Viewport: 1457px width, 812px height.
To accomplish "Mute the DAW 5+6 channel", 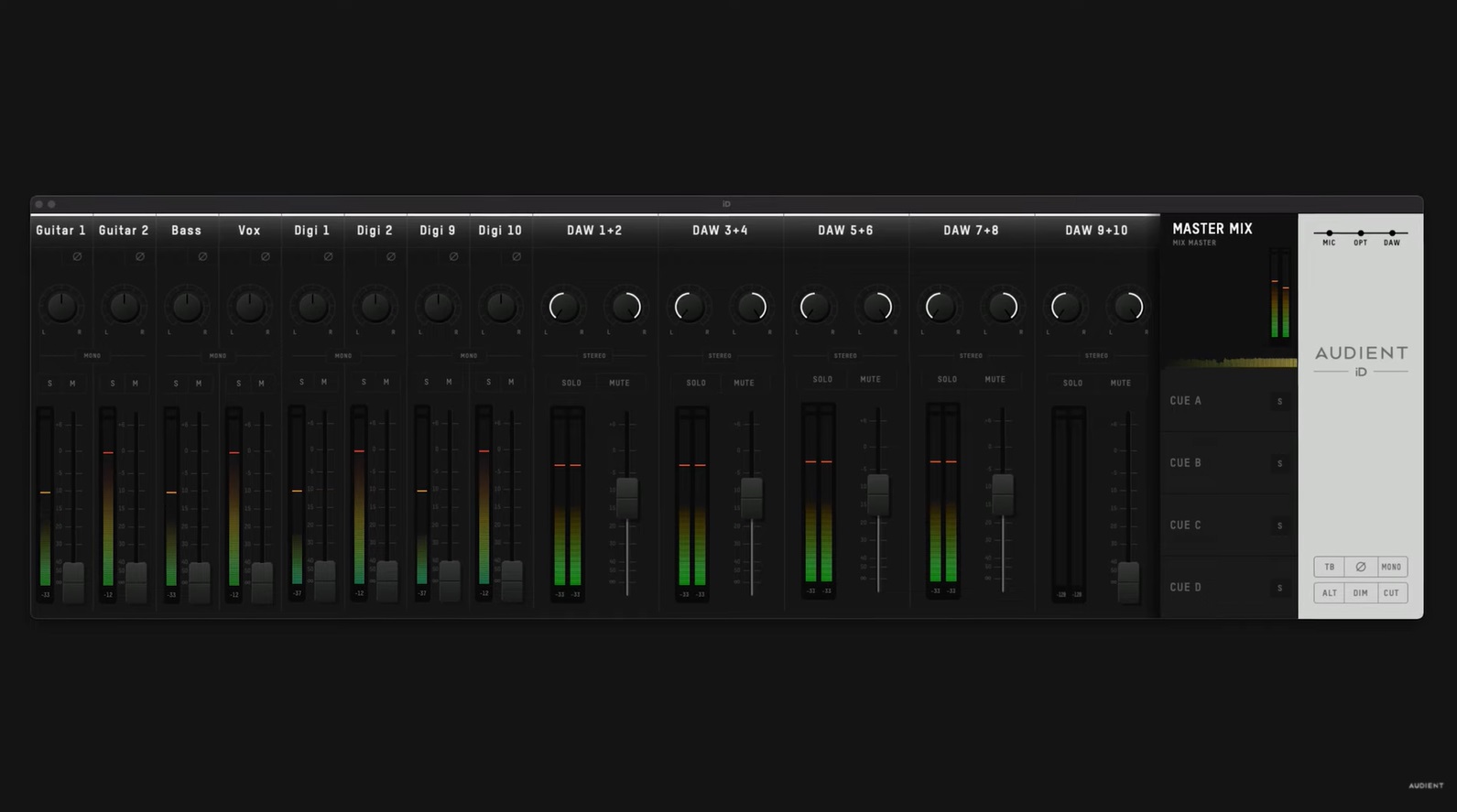I will click(870, 379).
